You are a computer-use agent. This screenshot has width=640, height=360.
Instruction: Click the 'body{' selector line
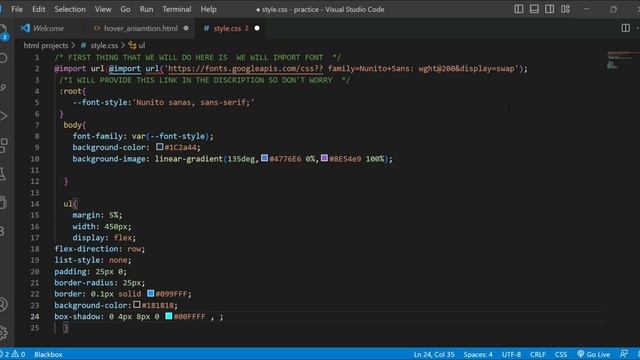point(75,125)
